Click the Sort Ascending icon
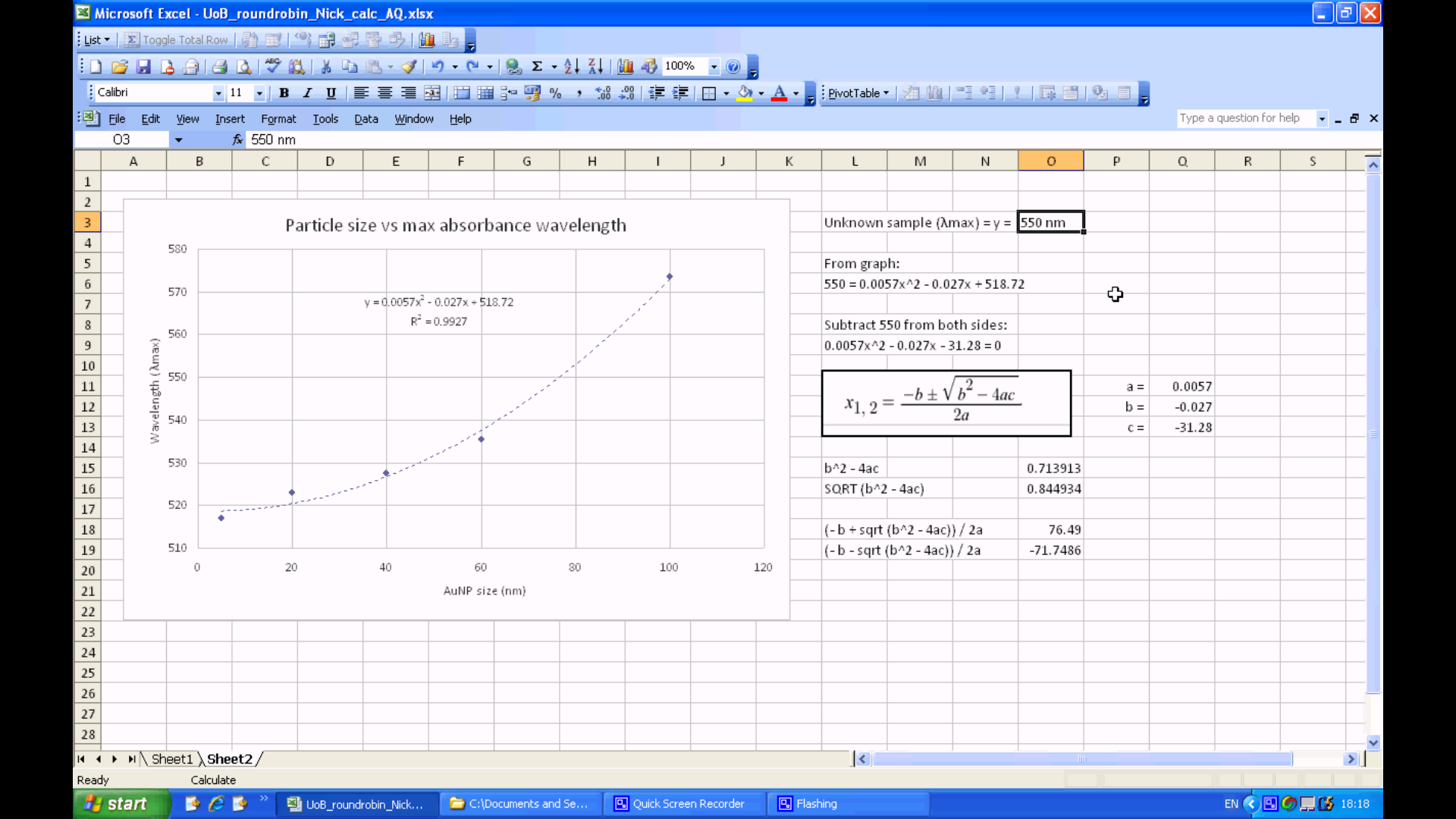The width and height of the screenshot is (1456, 819). coord(572,67)
